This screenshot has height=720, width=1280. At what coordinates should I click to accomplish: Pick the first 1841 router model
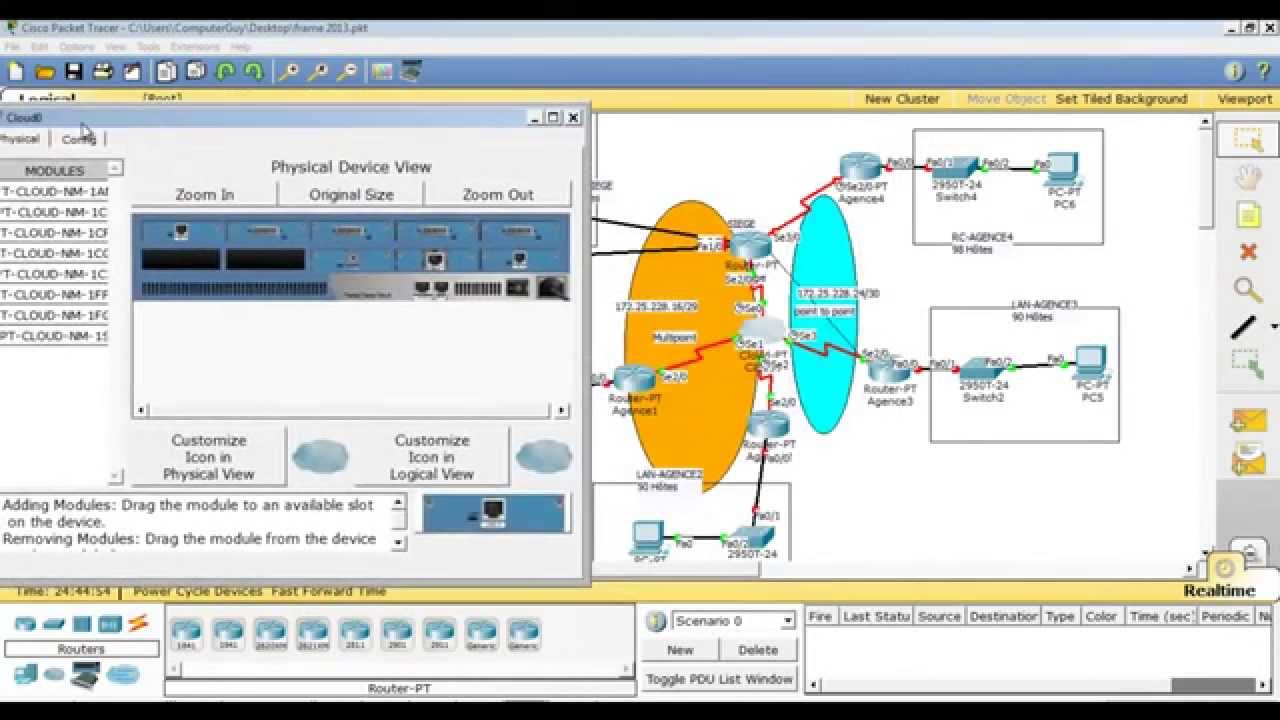tap(187, 634)
